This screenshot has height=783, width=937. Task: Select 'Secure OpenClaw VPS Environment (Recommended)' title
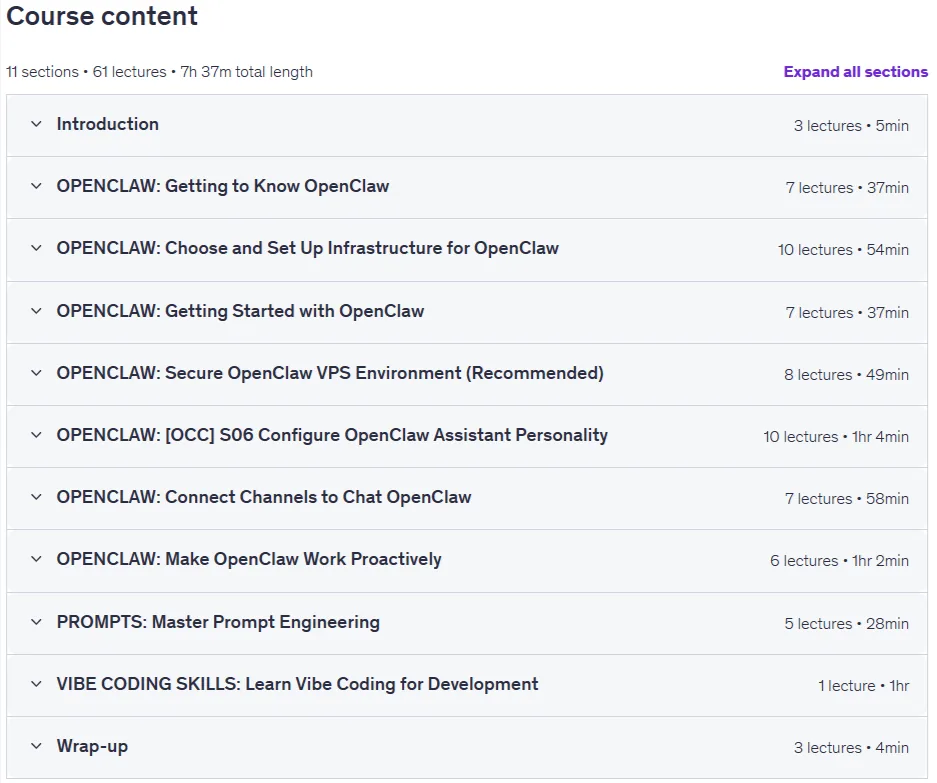click(x=330, y=373)
